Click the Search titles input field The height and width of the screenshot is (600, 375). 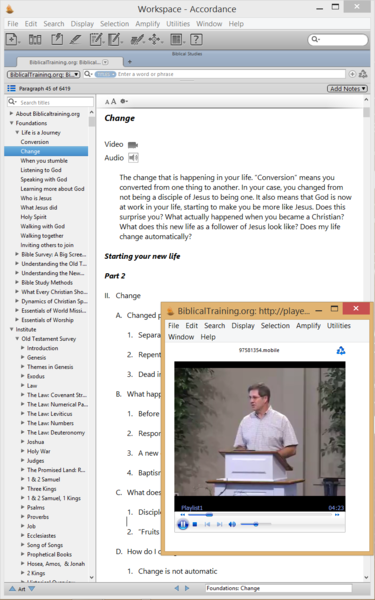(50, 102)
